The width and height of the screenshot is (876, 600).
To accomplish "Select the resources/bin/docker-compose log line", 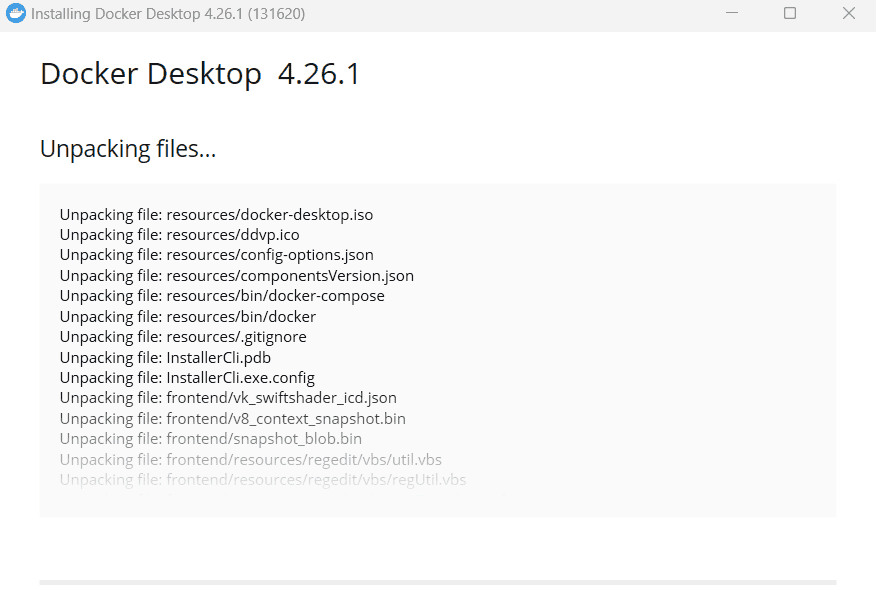I will point(222,296).
